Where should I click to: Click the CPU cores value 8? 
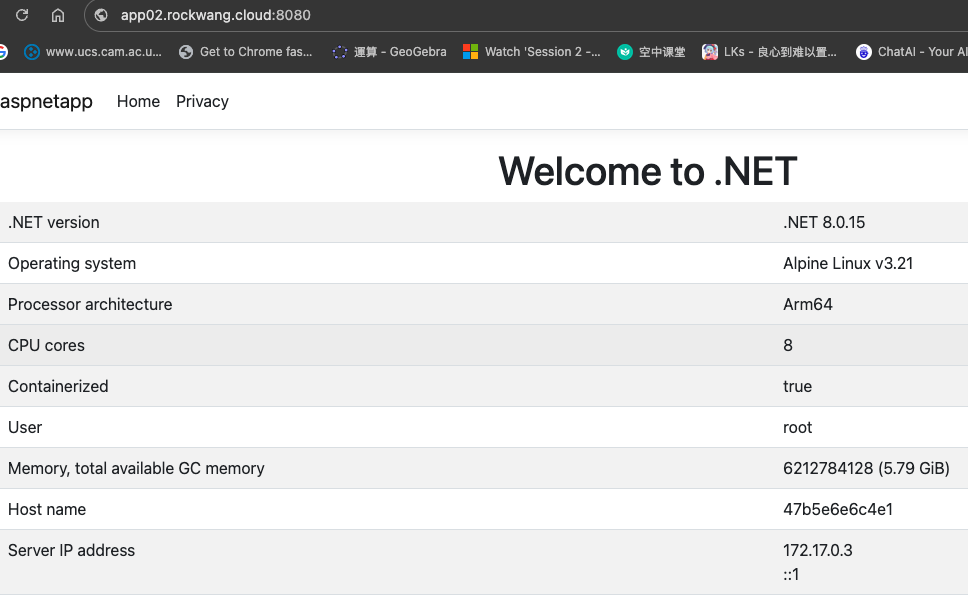[788, 346]
